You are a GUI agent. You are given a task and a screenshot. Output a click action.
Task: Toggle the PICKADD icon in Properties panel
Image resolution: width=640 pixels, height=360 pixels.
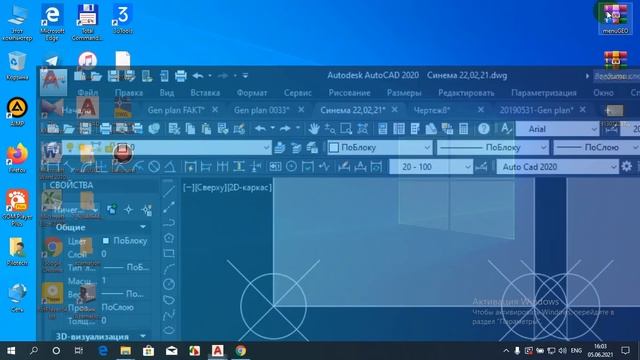(111, 210)
